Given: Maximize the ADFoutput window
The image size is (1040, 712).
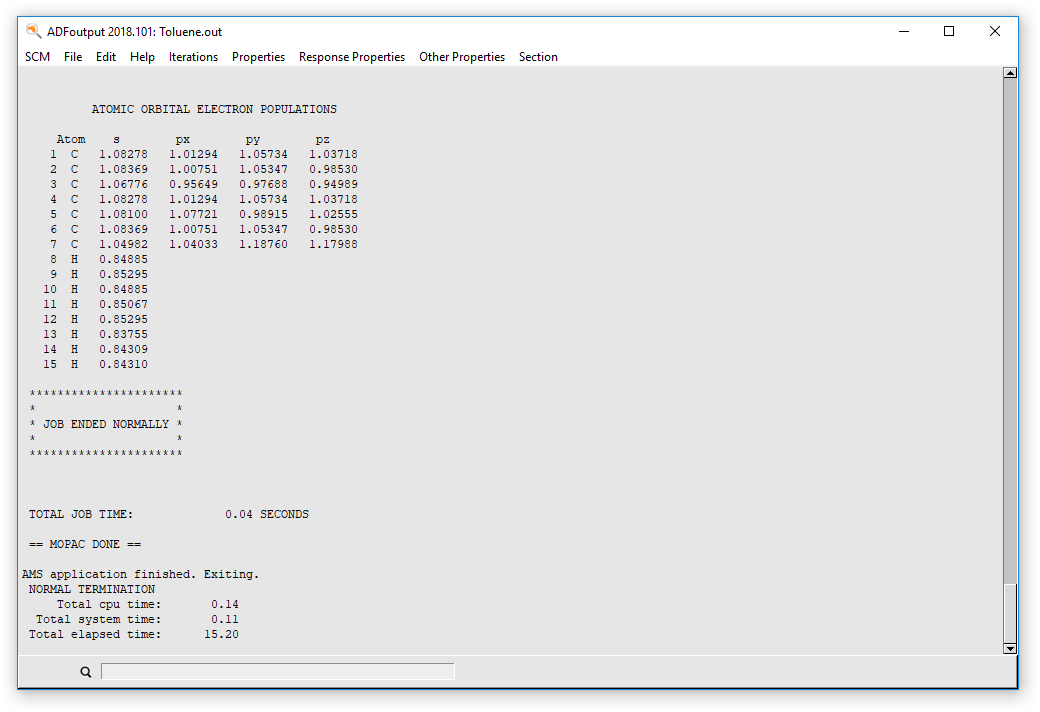Looking at the screenshot, I should (x=949, y=31).
